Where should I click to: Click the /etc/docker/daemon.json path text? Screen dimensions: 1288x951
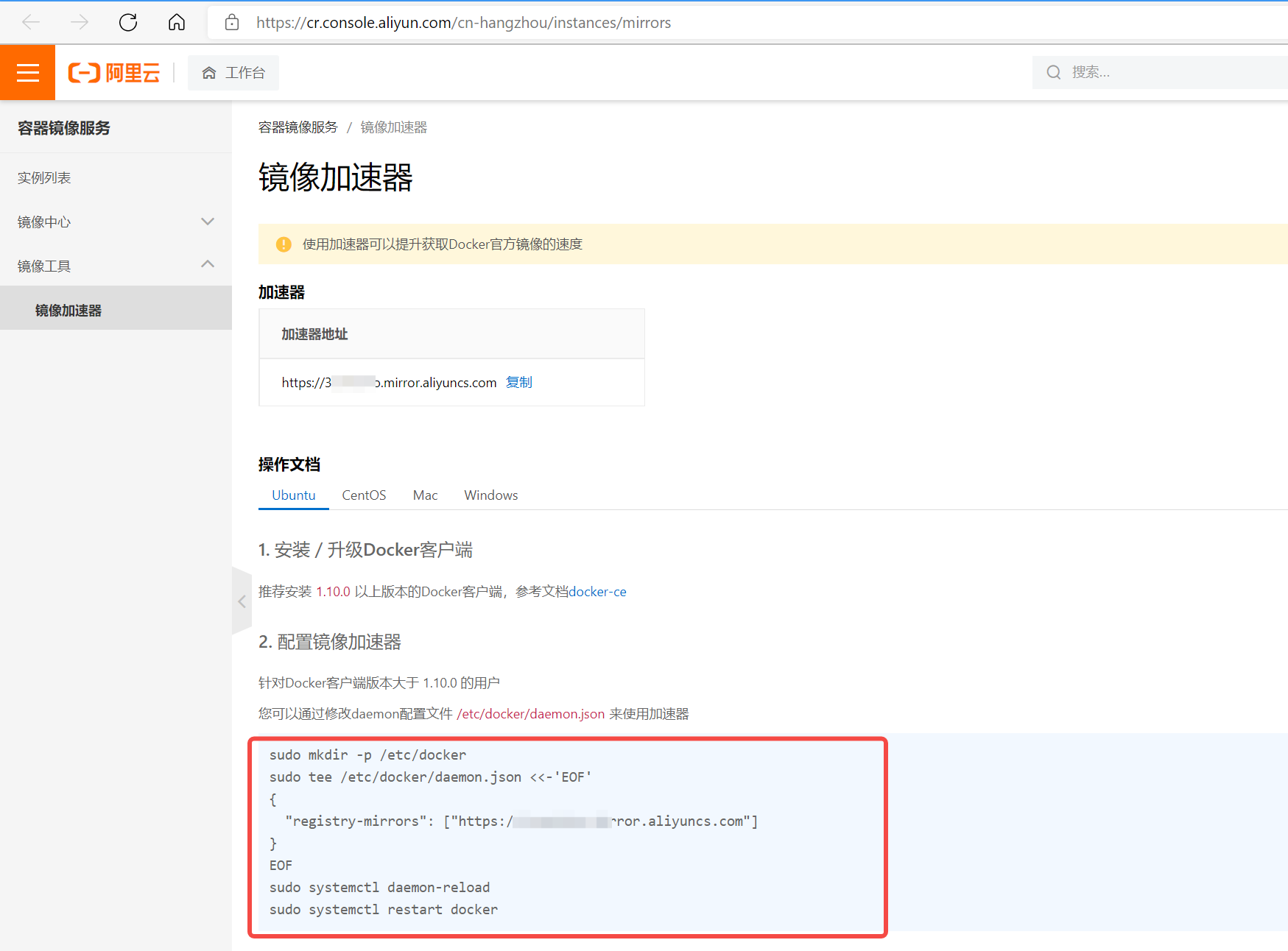click(x=531, y=714)
